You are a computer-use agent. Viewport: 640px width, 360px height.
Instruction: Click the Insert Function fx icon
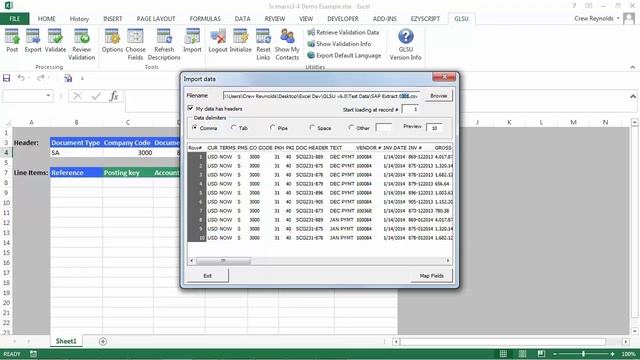coord(114,96)
